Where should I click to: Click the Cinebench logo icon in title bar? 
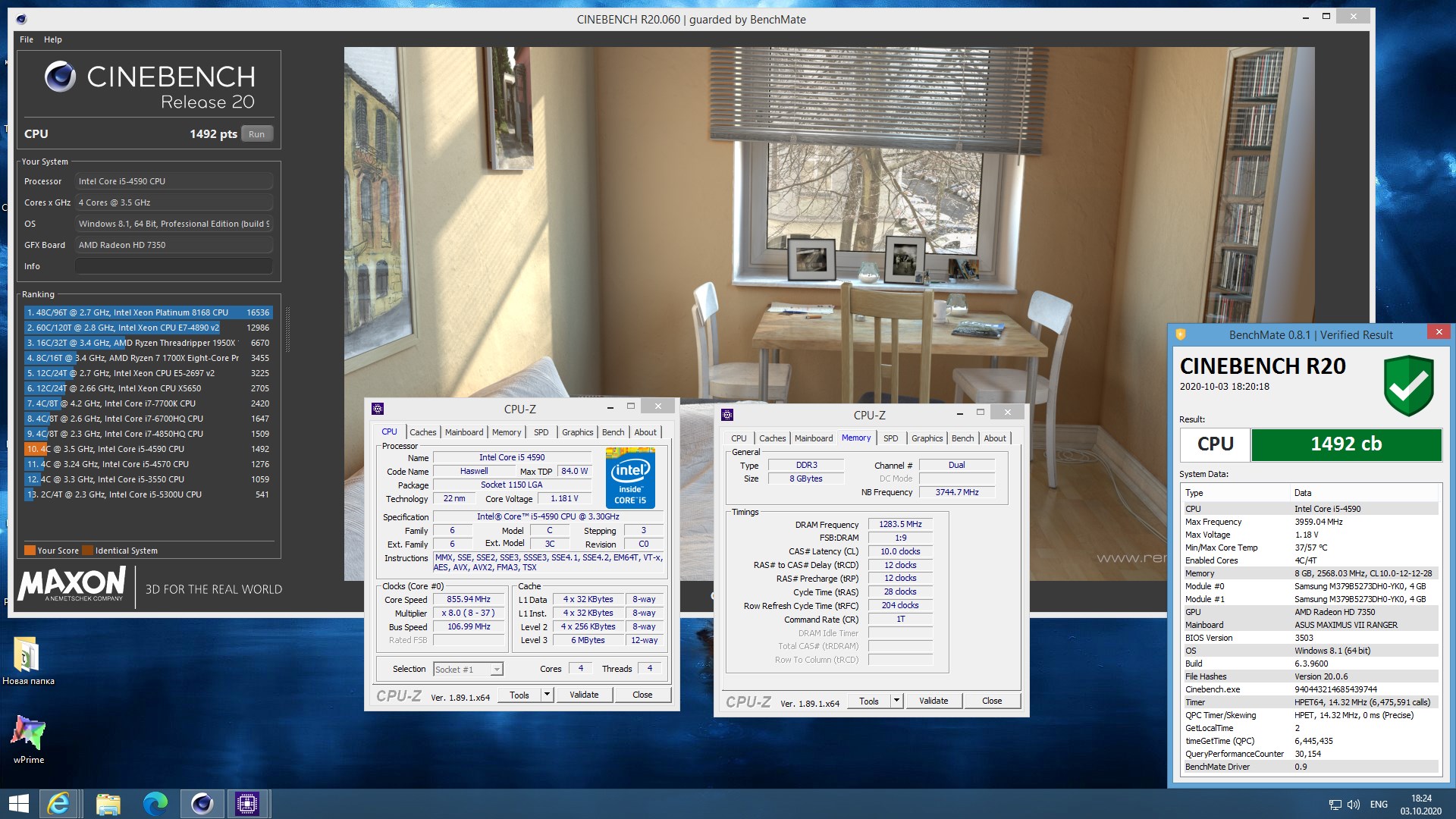click(21, 19)
